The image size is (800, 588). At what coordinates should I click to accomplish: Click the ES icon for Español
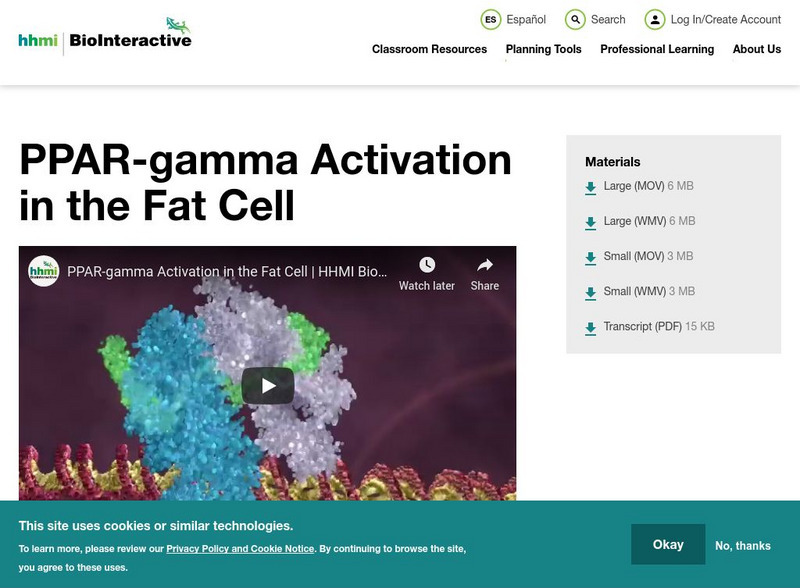tap(492, 18)
